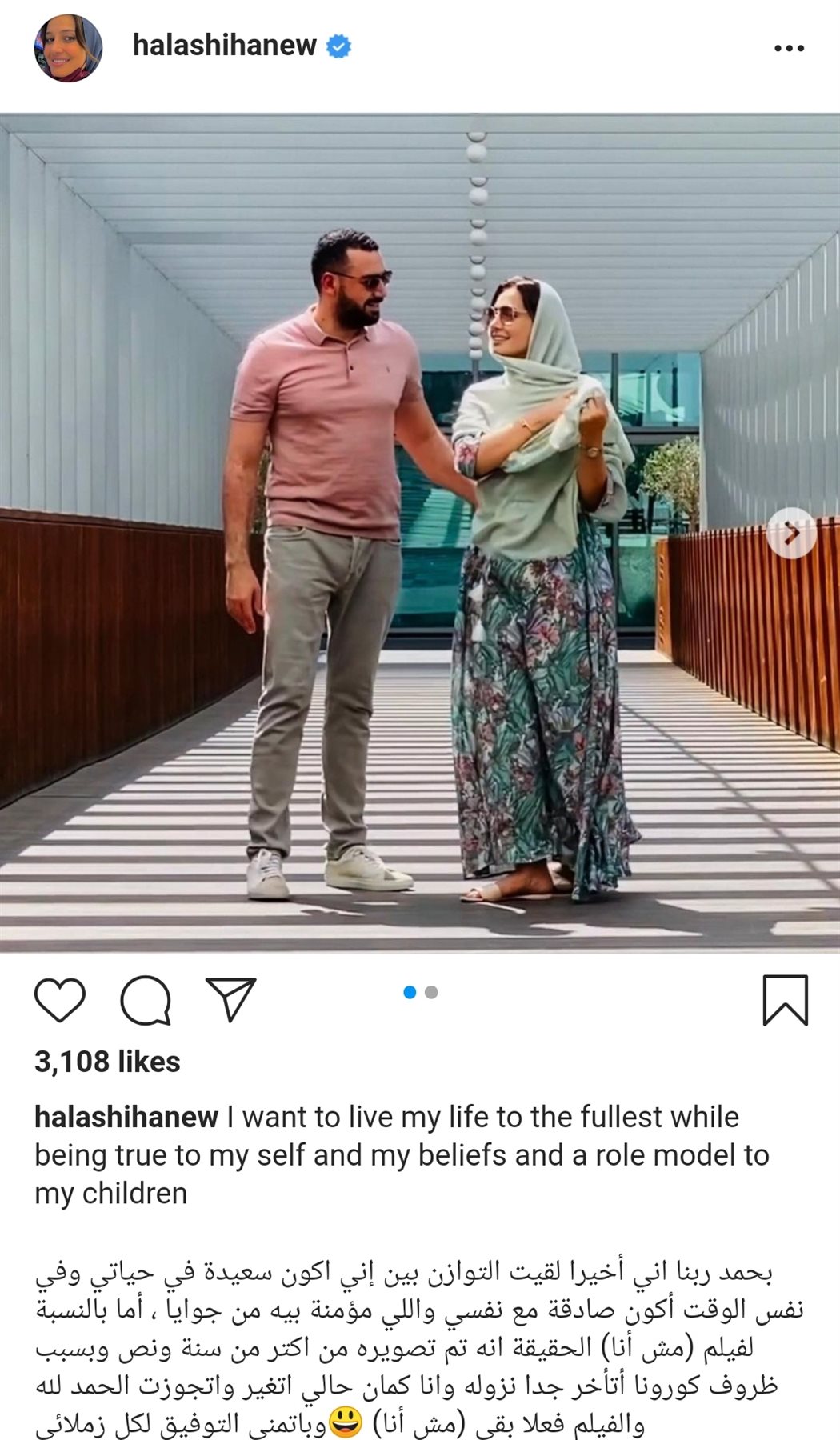Tap the Arabic caption paragraph
The width and height of the screenshot is (840, 1440).
pos(419,1350)
